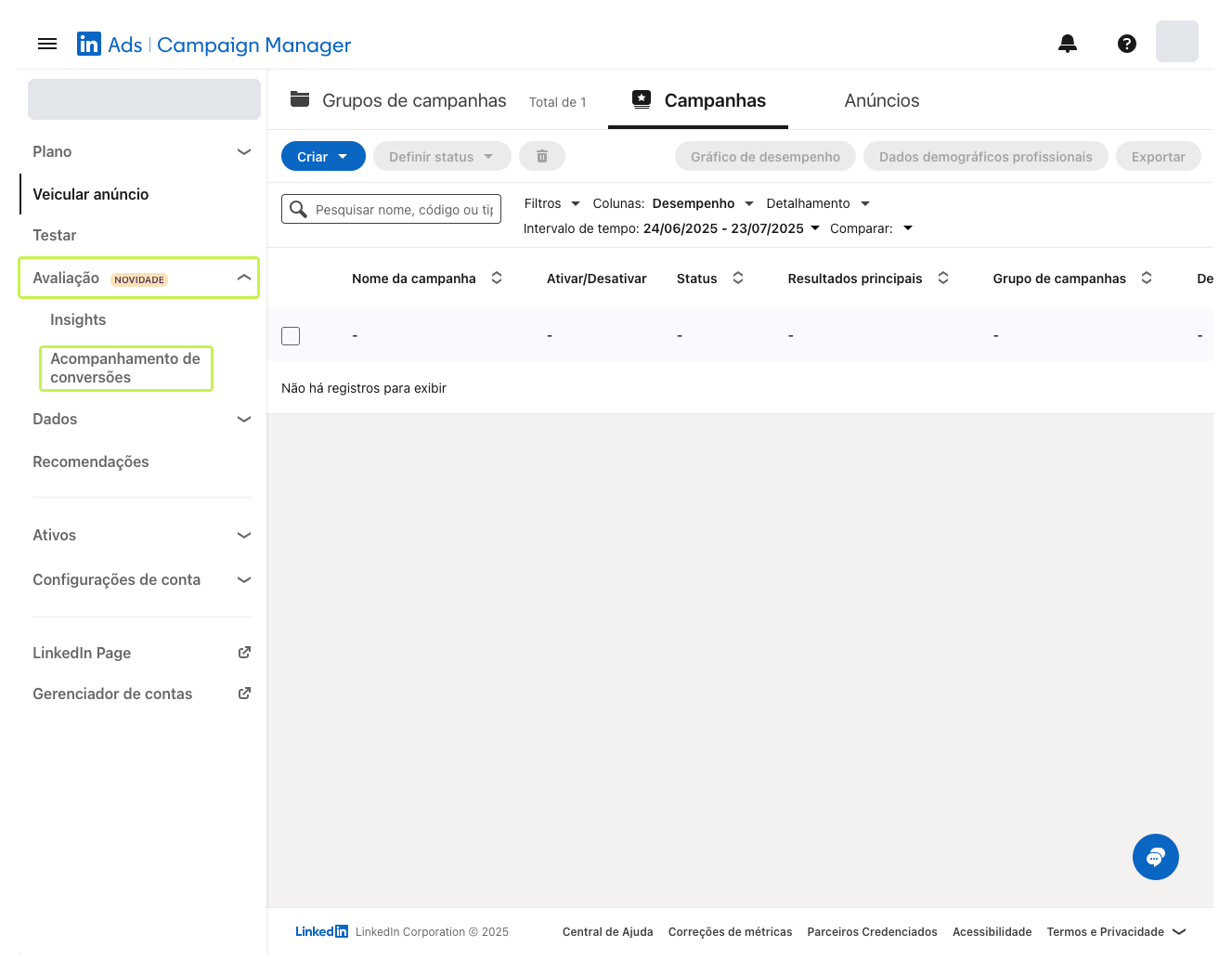The height and width of the screenshot is (973, 1232).
Task: Select the Campanhas tab
Action: pos(698,100)
